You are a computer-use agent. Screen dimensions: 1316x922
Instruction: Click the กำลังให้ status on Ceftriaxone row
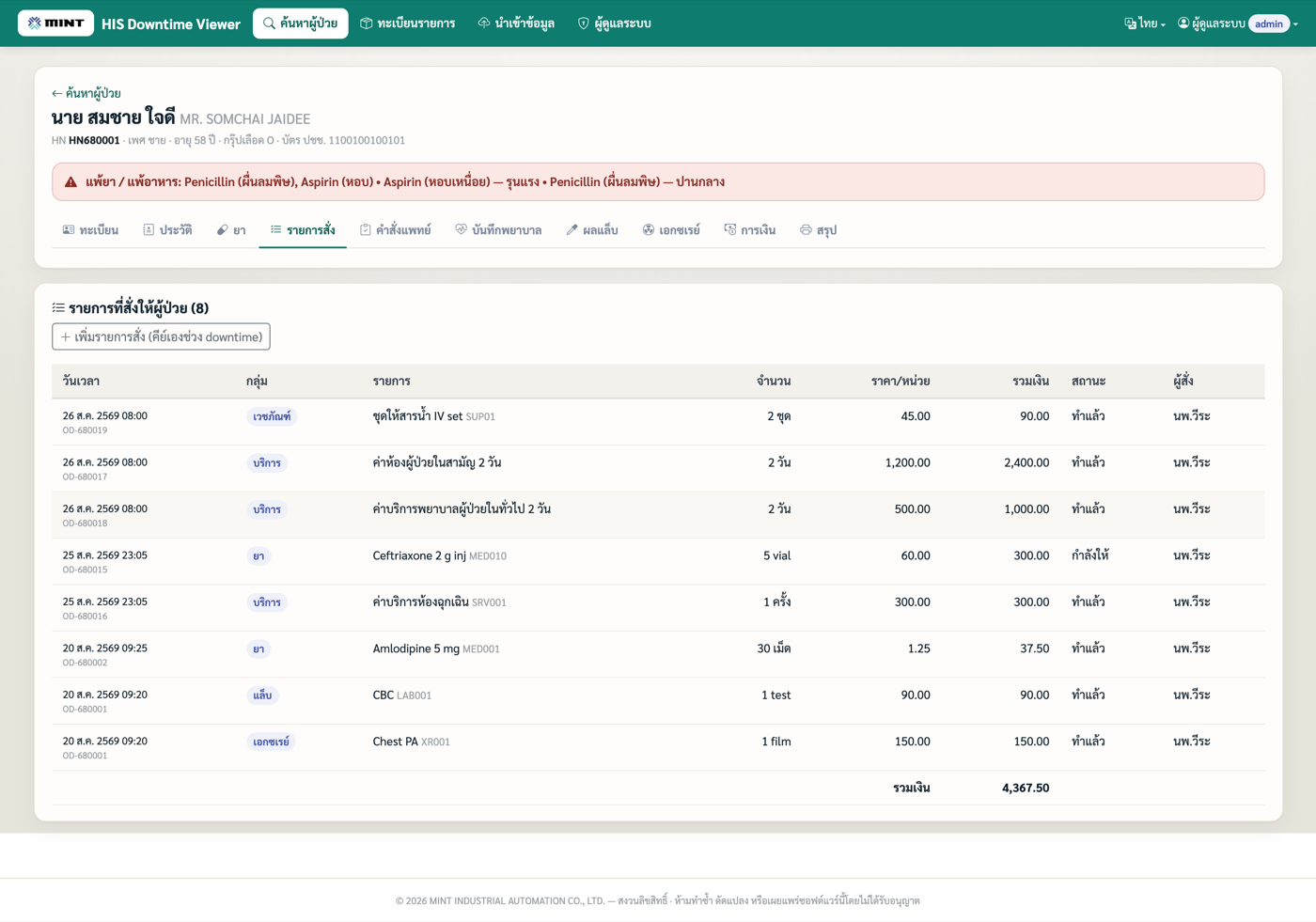pos(1090,555)
